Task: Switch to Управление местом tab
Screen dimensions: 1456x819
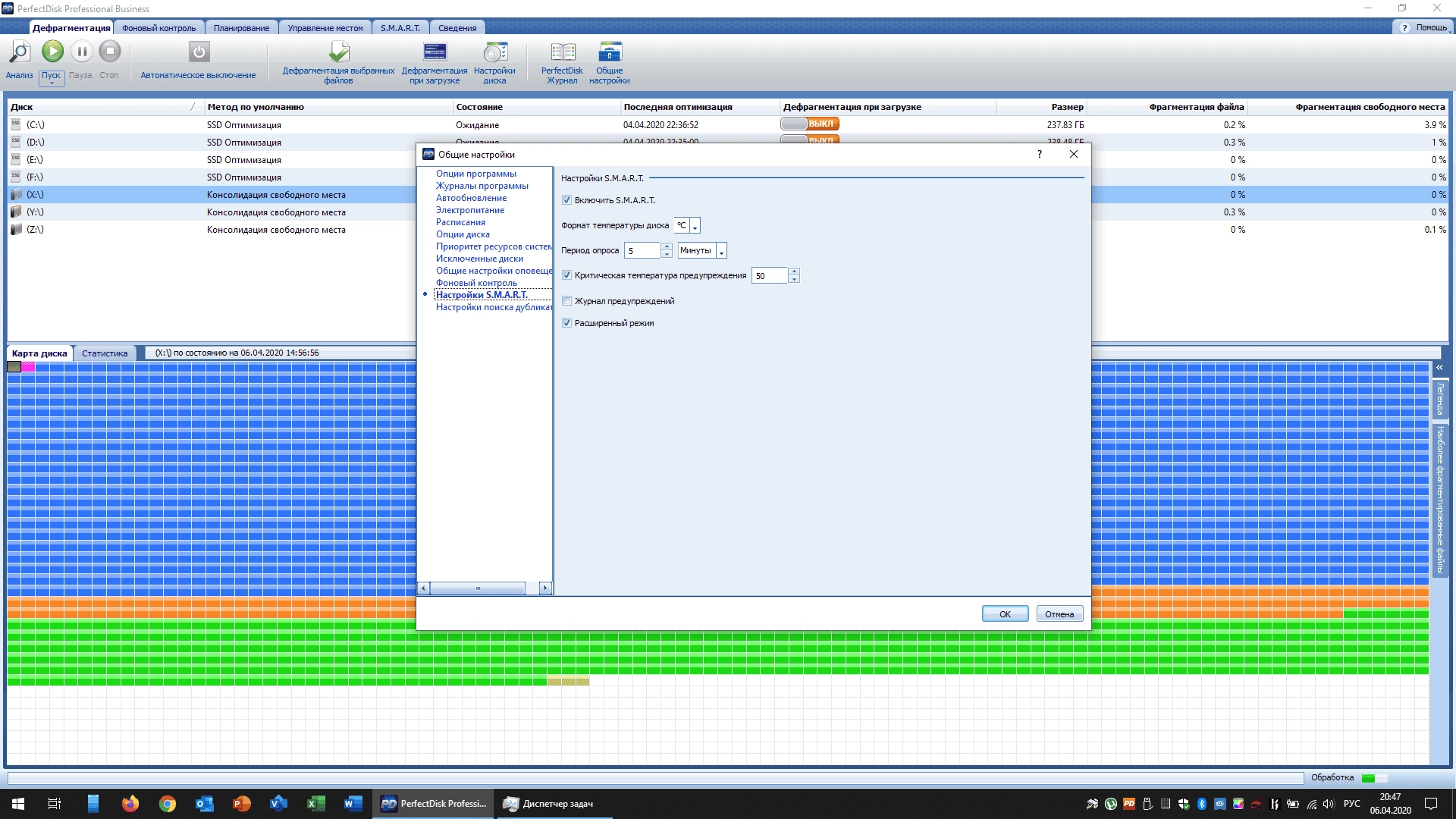Action: tap(325, 28)
